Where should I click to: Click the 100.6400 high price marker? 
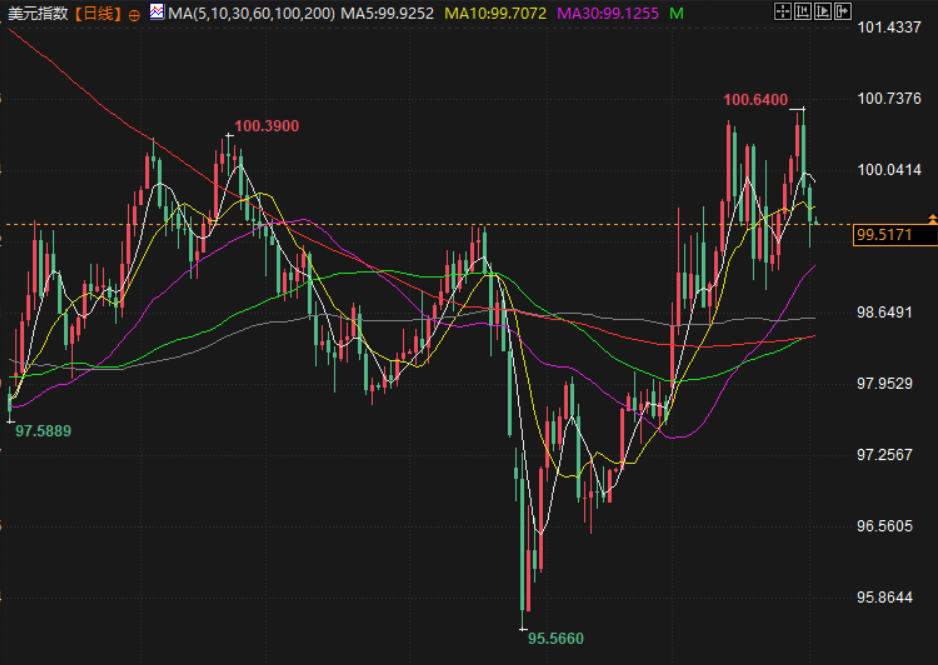[x=756, y=100]
